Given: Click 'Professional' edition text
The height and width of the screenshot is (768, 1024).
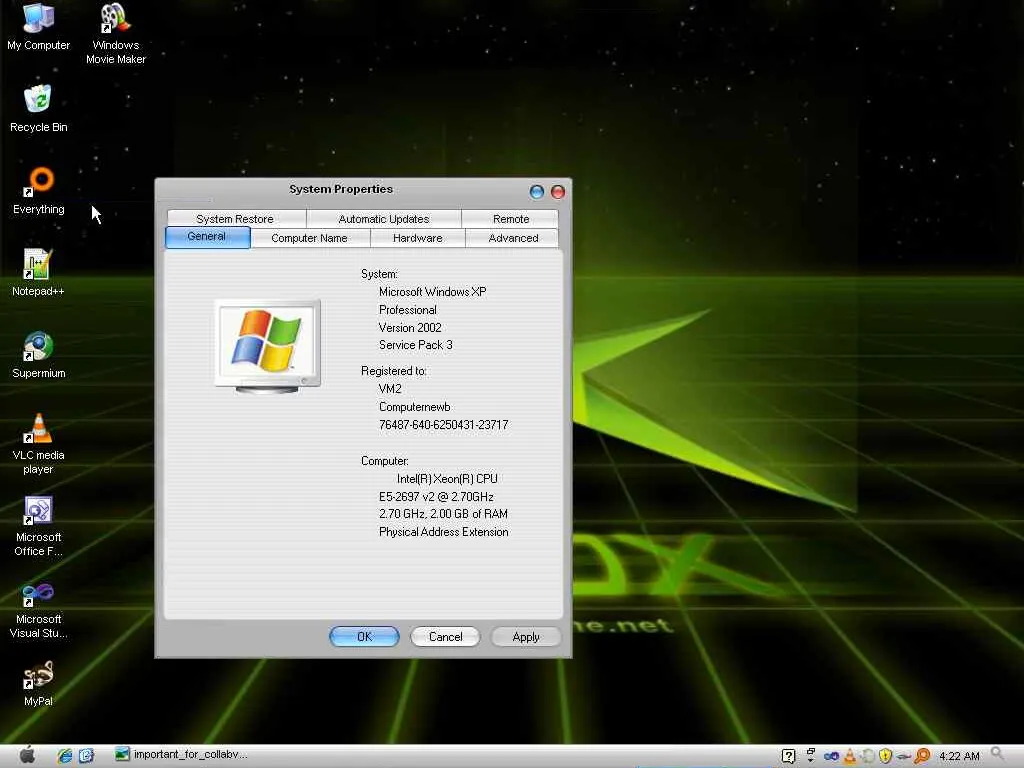Looking at the screenshot, I should pos(408,310).
